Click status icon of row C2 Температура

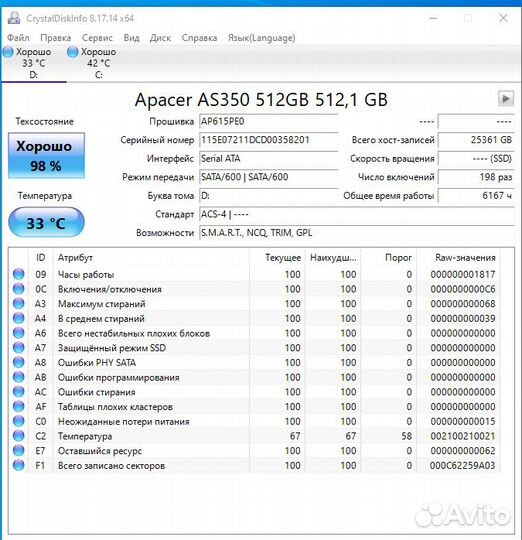click(x=19, y=436)
